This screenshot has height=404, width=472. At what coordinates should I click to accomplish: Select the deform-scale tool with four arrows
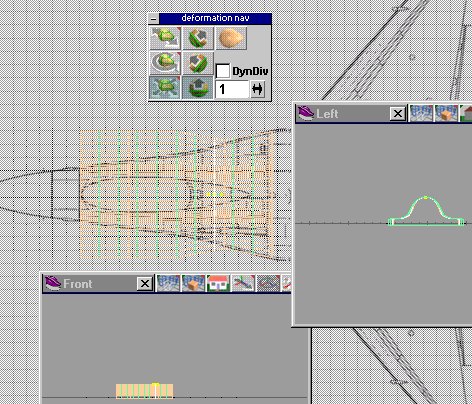point(165,88)
